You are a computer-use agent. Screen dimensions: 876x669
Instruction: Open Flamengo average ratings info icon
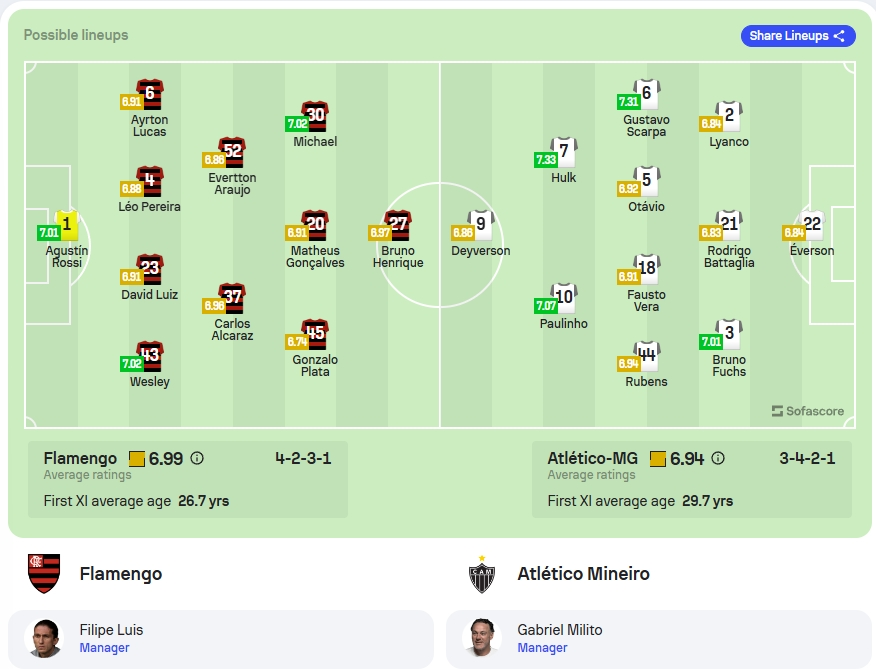197,458
